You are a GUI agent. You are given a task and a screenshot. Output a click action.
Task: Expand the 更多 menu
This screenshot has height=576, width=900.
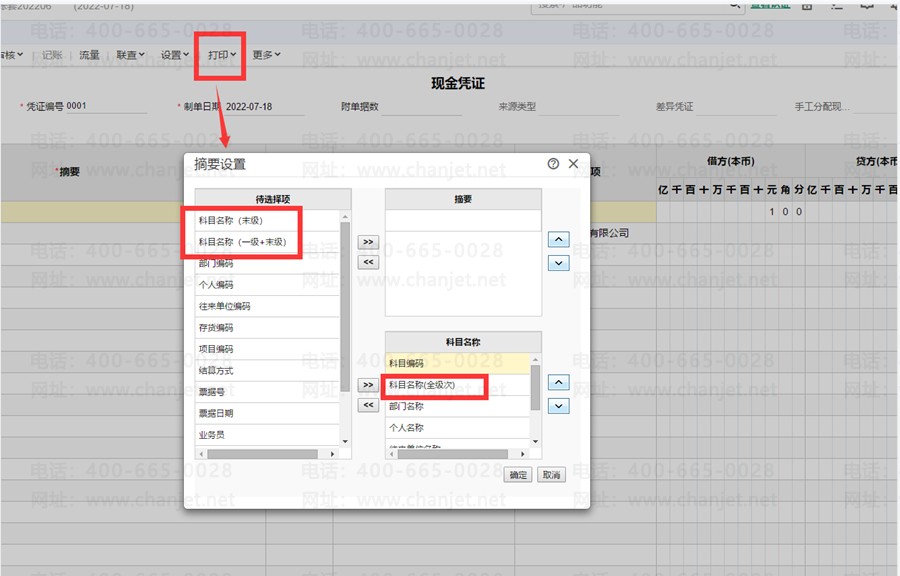(266, 55)
